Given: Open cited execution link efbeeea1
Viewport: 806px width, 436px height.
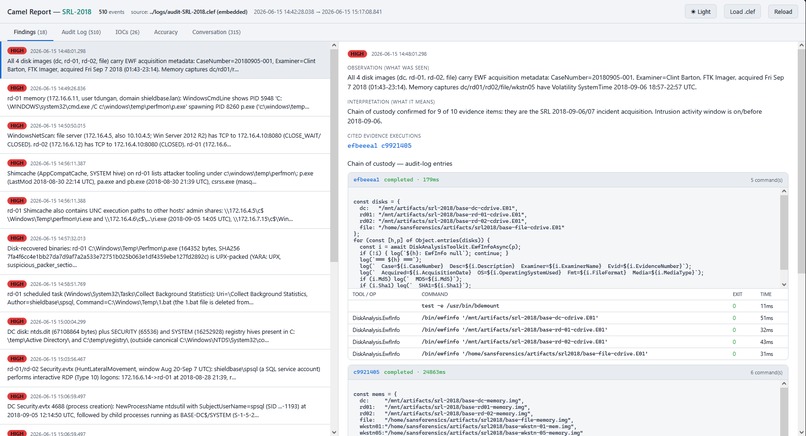Looking at the screenshot, I should 362,146.
